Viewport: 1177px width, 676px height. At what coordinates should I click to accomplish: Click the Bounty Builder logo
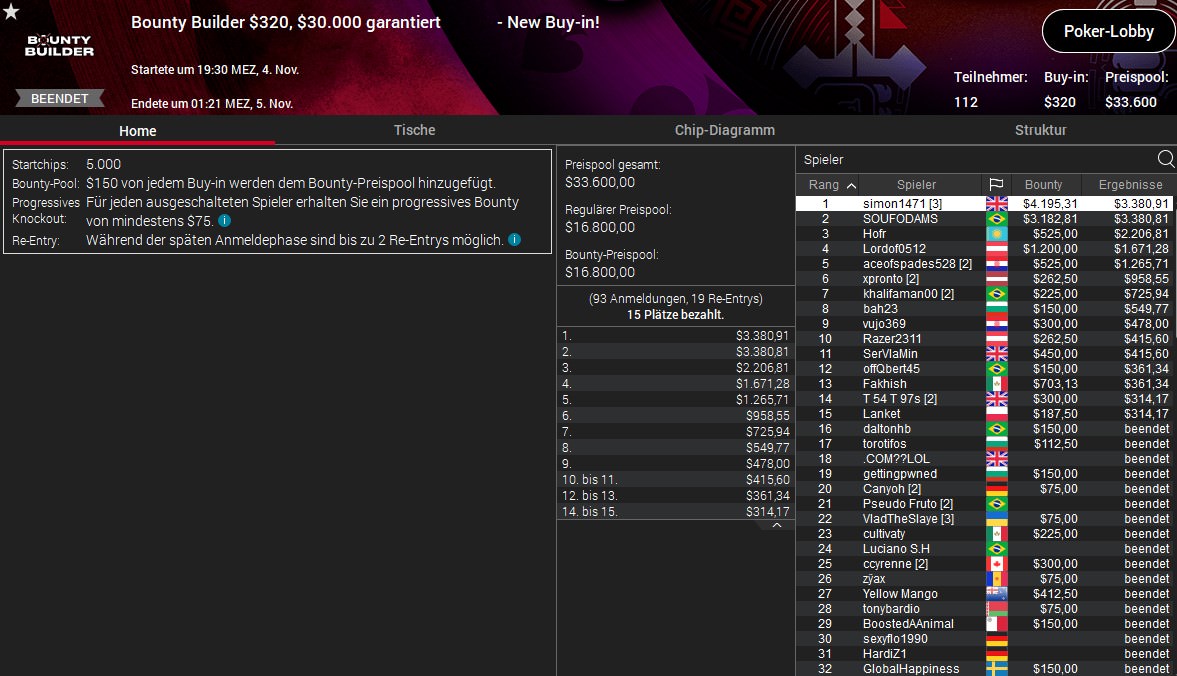pyautogui.click(x=59, y=46)
